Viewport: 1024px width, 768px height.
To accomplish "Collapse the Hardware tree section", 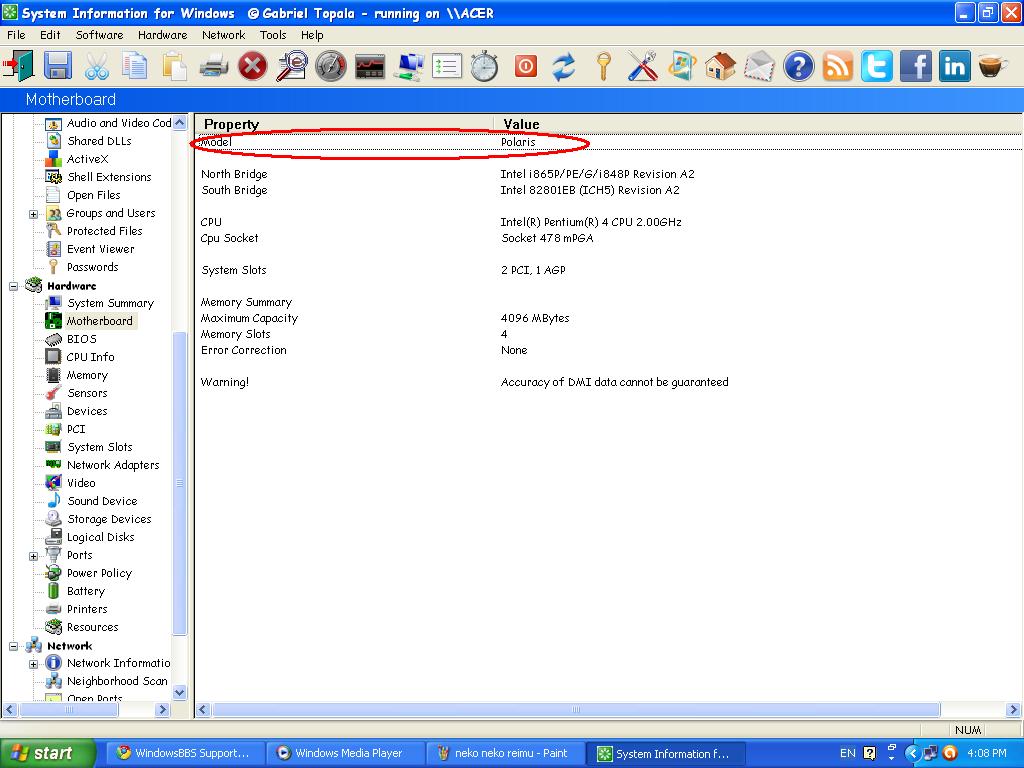I will (13, 286).
